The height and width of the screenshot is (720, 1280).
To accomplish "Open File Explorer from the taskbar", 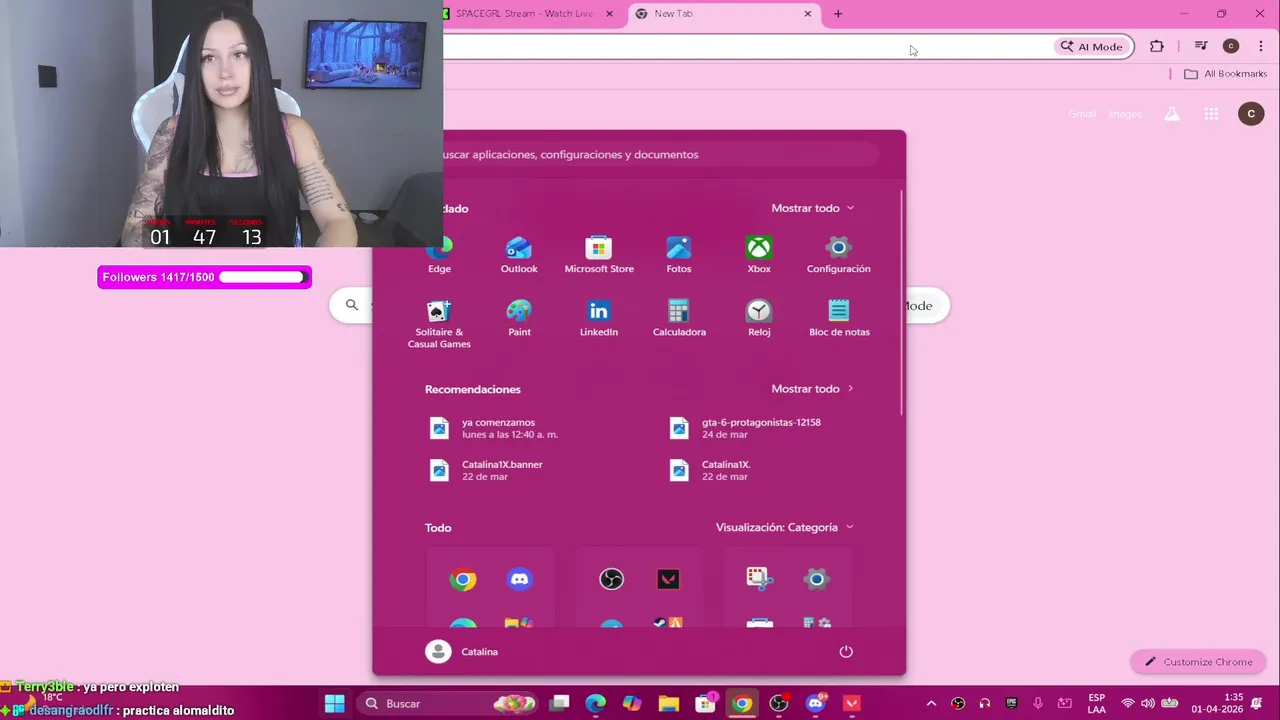I will [669, 703].
